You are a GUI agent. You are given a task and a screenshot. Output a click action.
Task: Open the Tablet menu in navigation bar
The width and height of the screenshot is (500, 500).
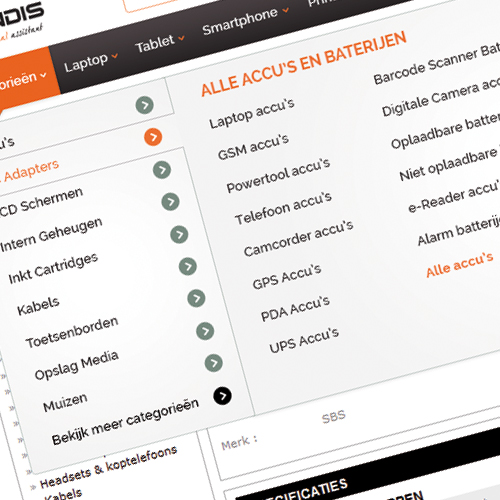click(x=155, y=44)
